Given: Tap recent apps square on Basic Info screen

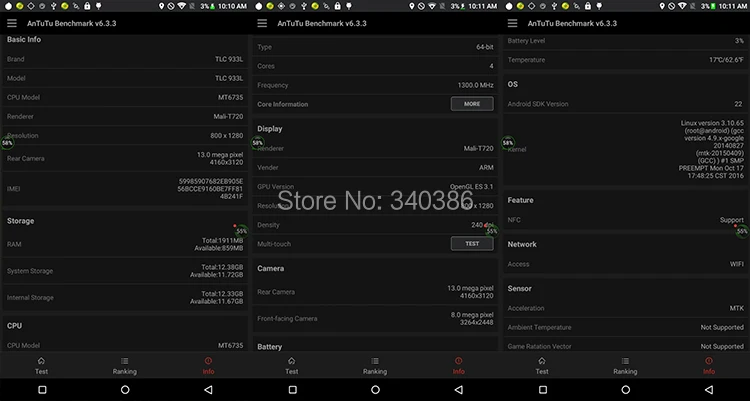Looking at the screenshot, I should [42, 390].
